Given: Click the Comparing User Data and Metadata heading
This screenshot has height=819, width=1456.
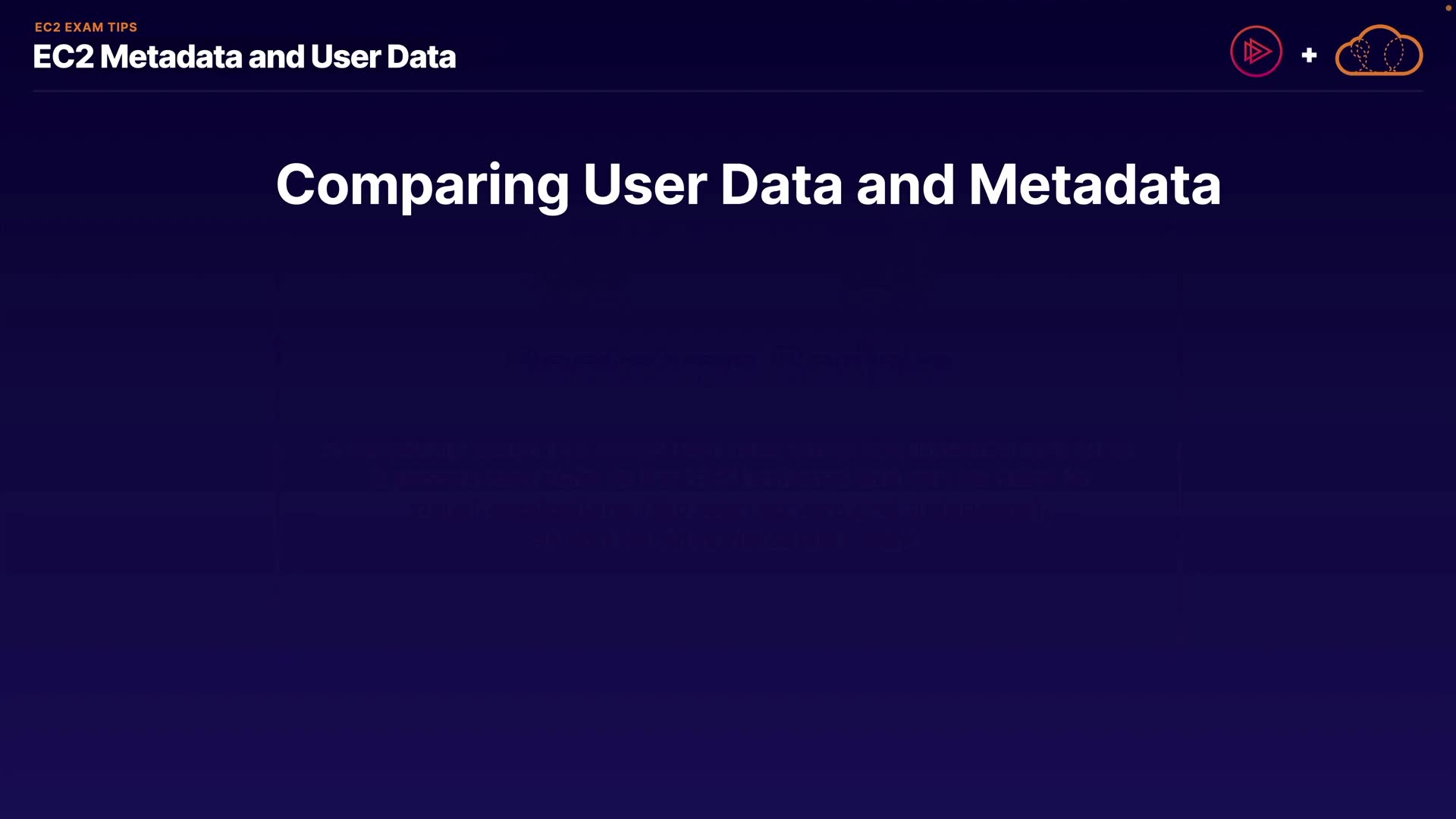Looking at the screenshot, I should click(748, 184).
